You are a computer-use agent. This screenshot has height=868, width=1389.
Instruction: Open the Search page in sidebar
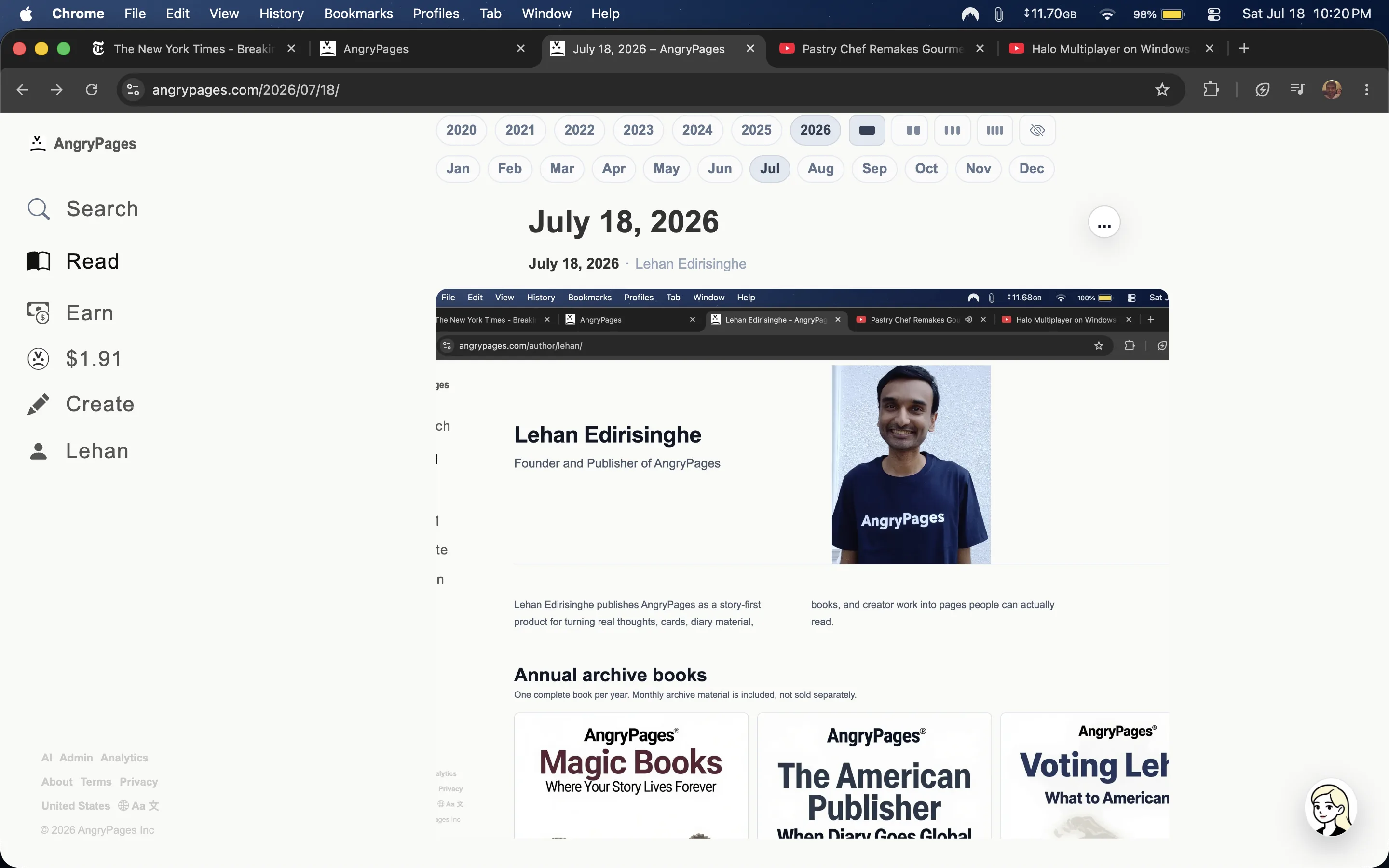pyautogui.click(x=82, y=208)
